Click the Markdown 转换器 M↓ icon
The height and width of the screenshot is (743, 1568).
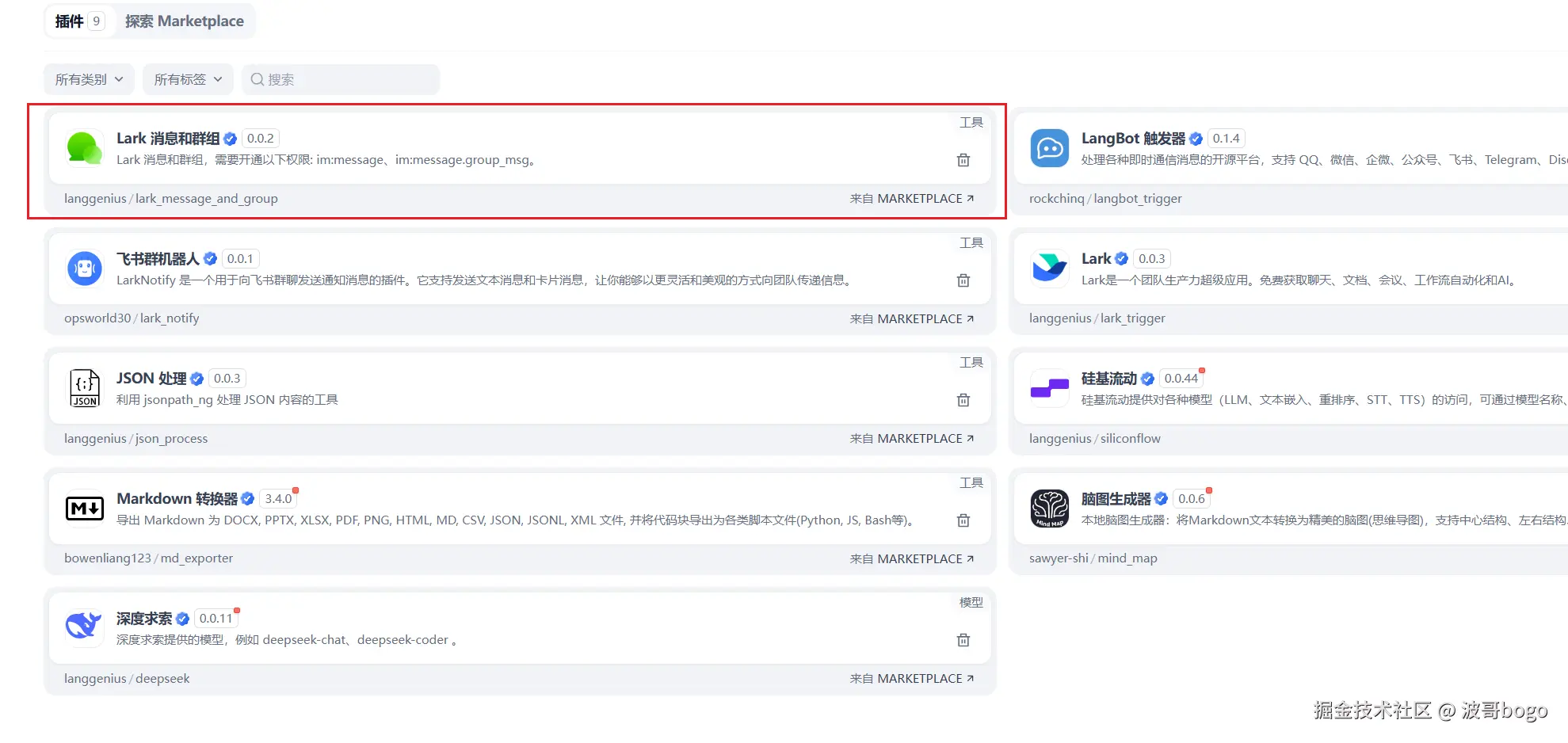point(85,509)
